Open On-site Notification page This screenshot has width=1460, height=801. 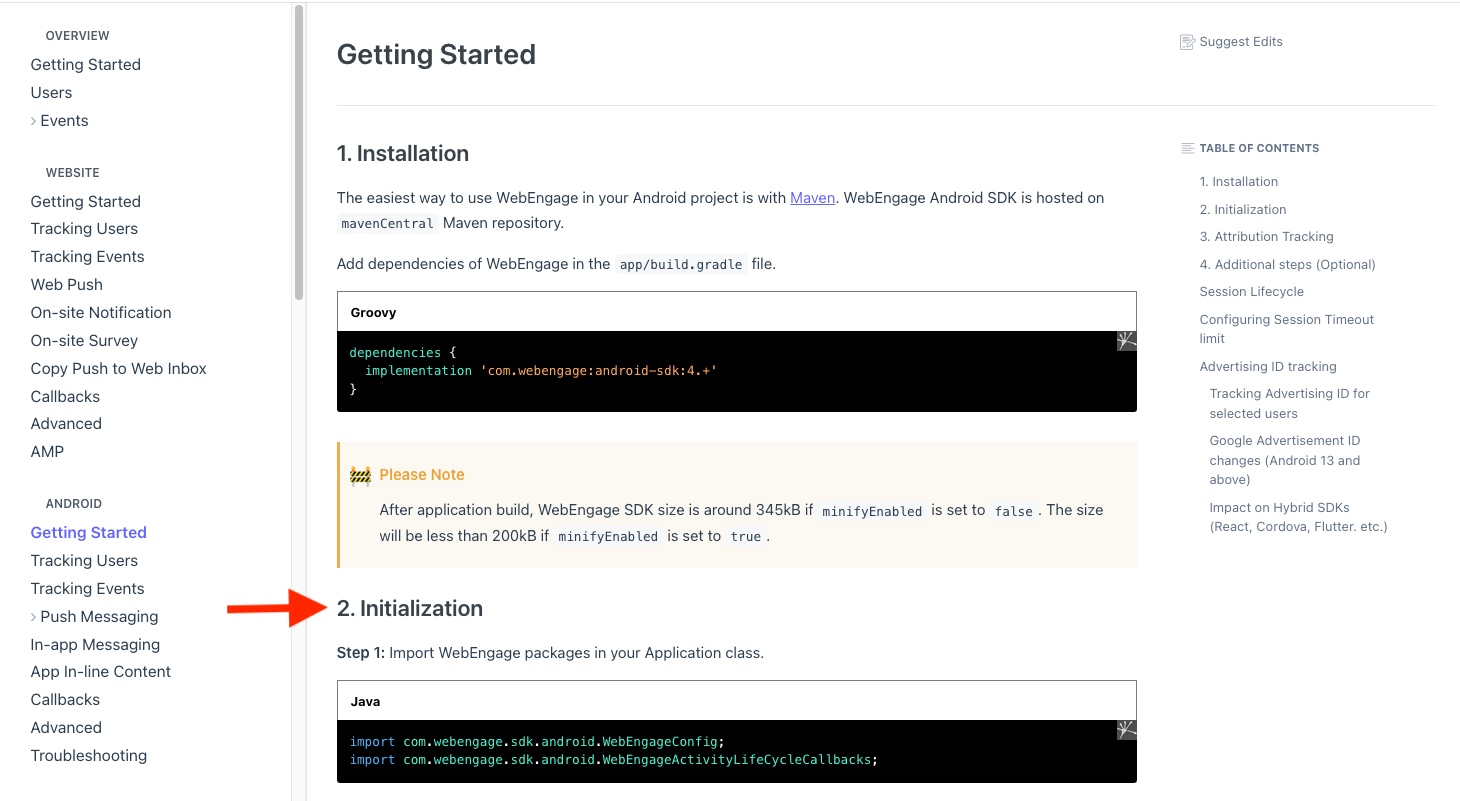pos(101,313)
